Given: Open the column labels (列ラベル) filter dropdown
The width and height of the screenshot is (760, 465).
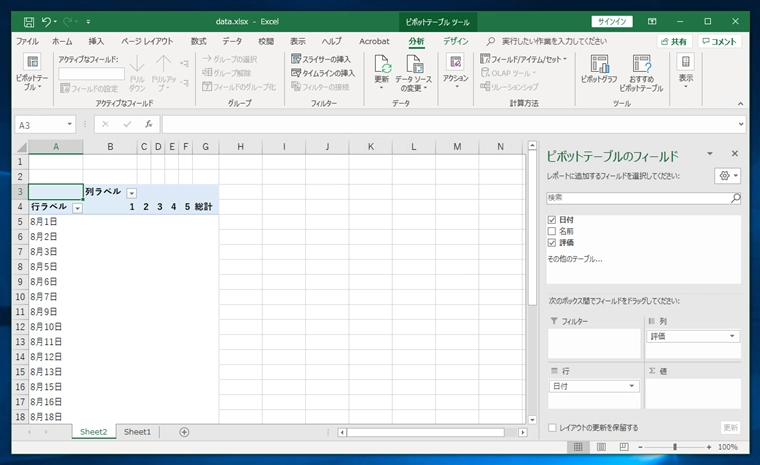Looking at the screenshot, I should point(131,192).
